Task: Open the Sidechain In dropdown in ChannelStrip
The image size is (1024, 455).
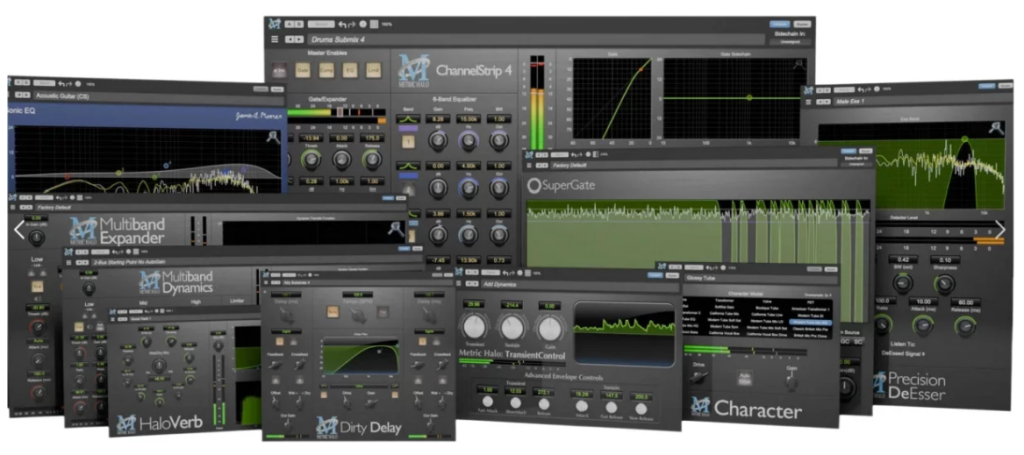Action: 790,42
